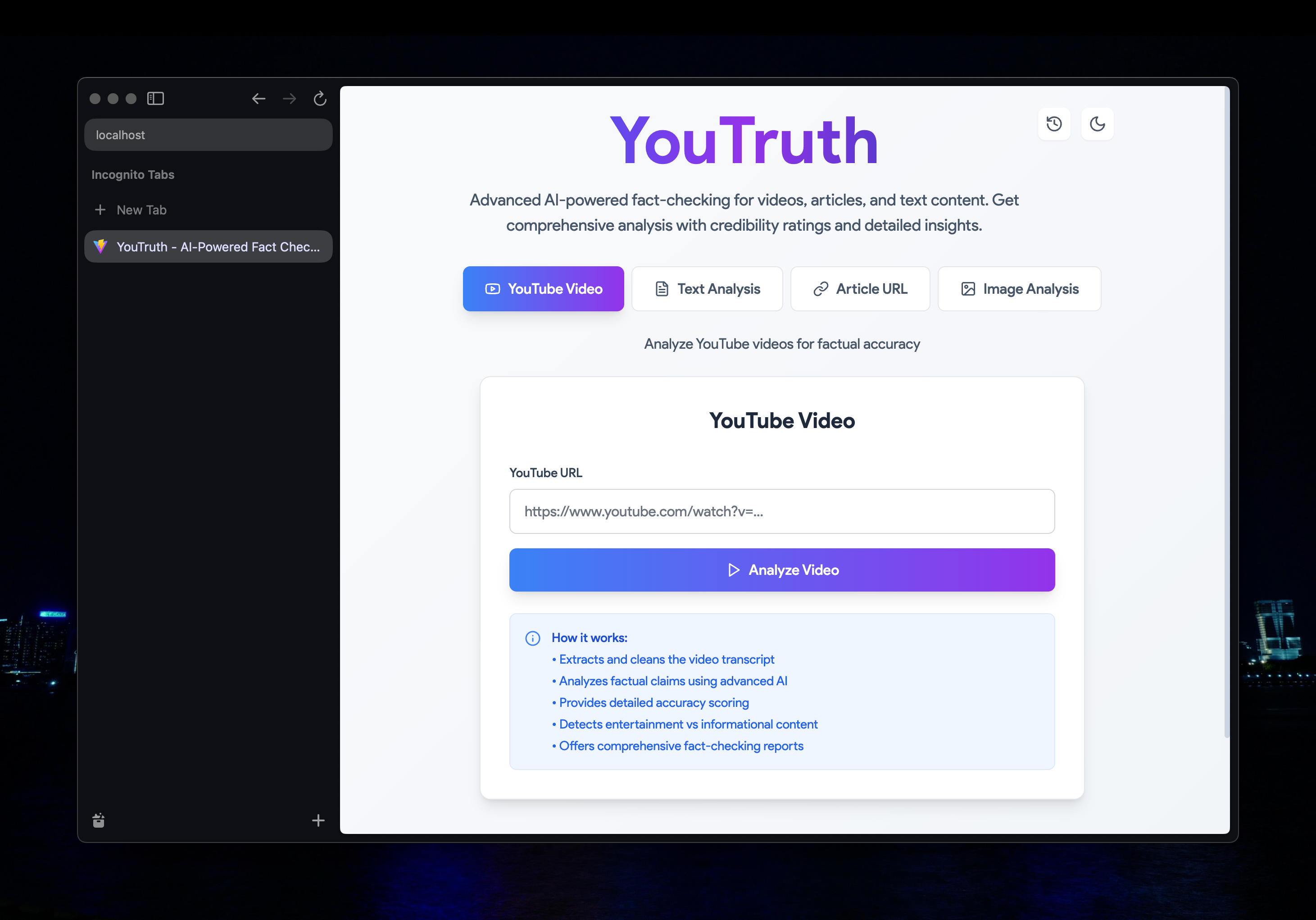Go back with the left arrow

tap(259, 99)
